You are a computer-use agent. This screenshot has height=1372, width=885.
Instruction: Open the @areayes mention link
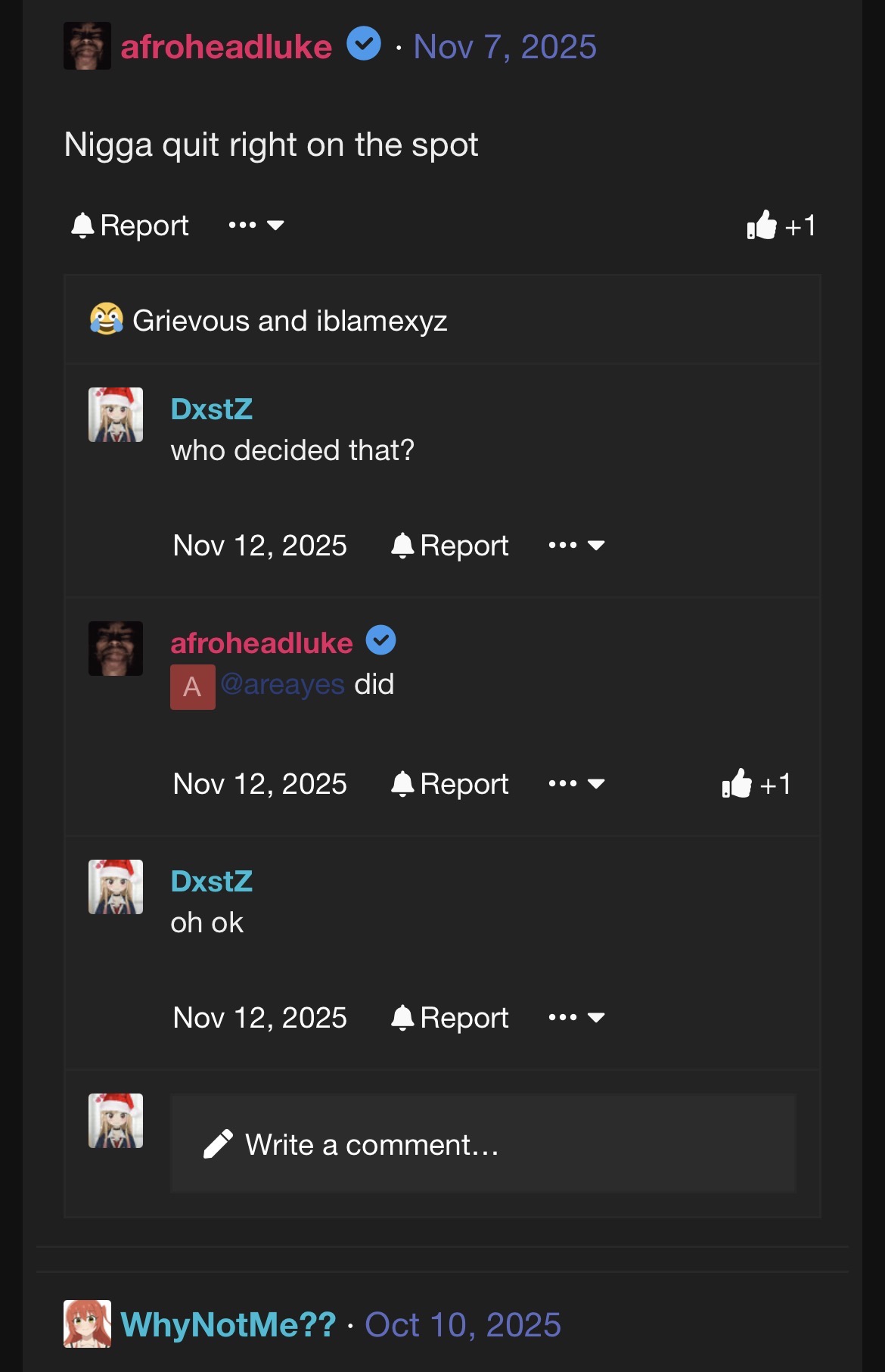[x=283, y=684]
